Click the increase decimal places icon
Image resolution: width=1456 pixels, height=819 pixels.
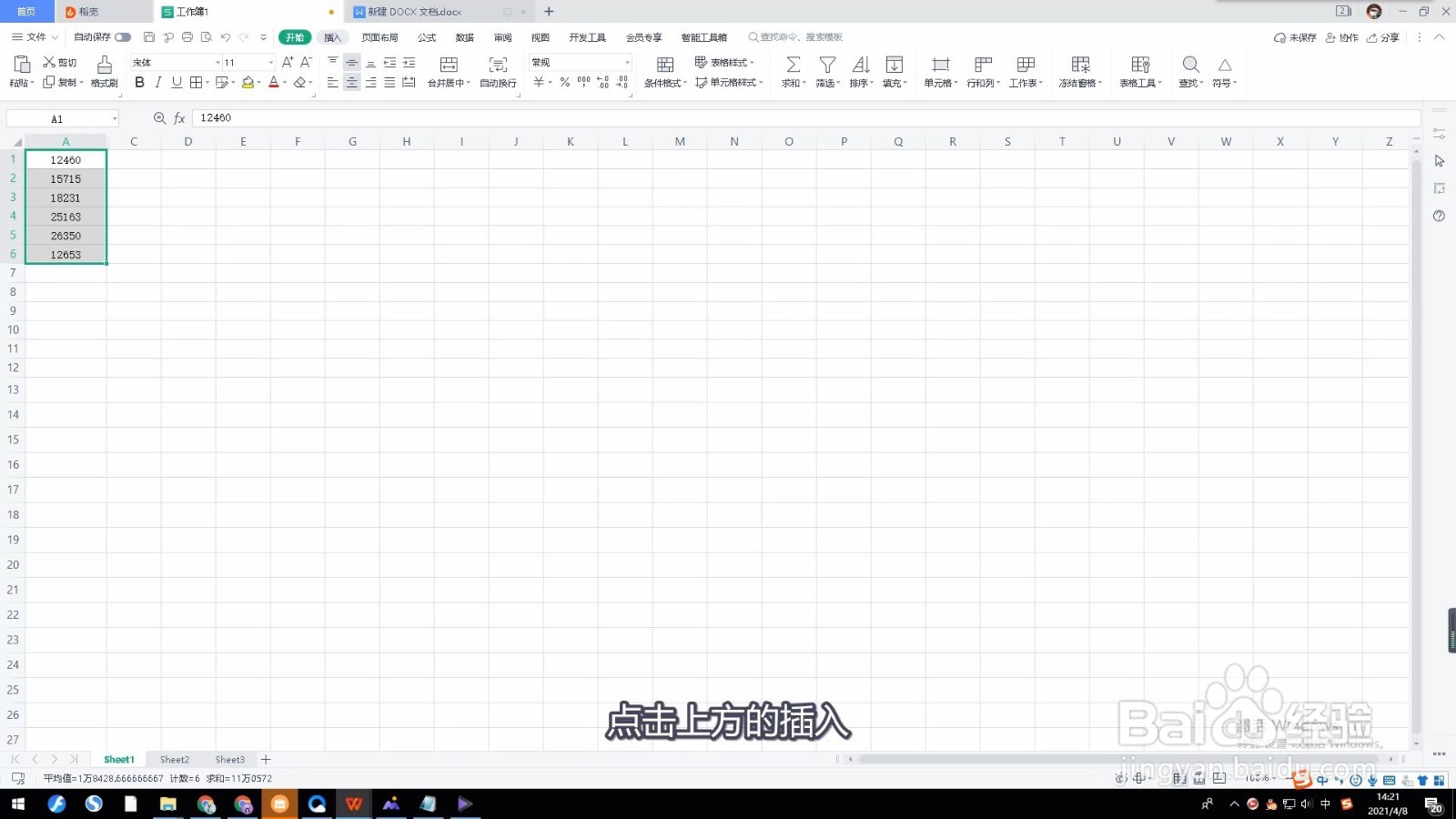pos(602,82)
